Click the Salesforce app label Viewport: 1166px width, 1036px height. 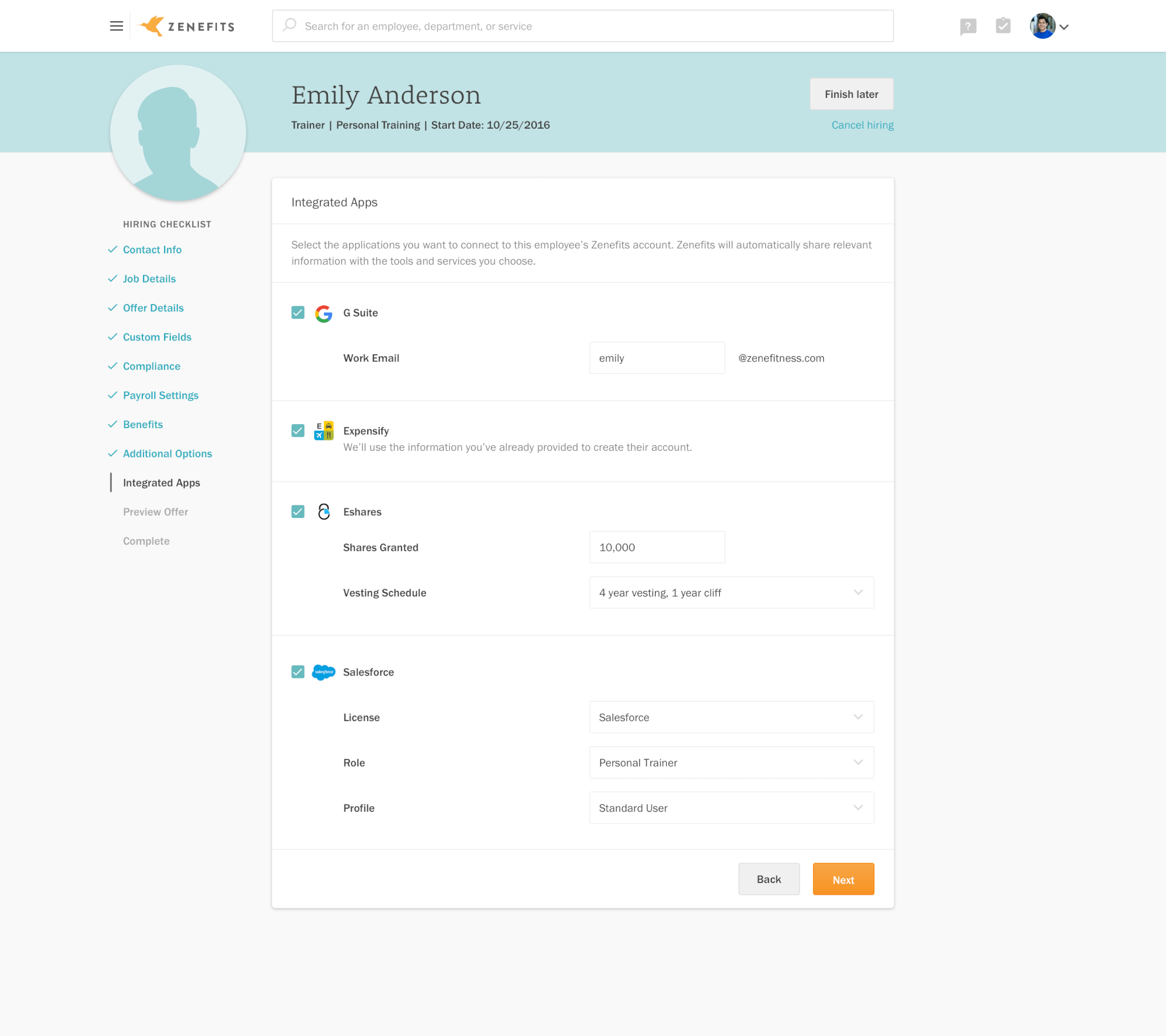click(x=368, y=672)
